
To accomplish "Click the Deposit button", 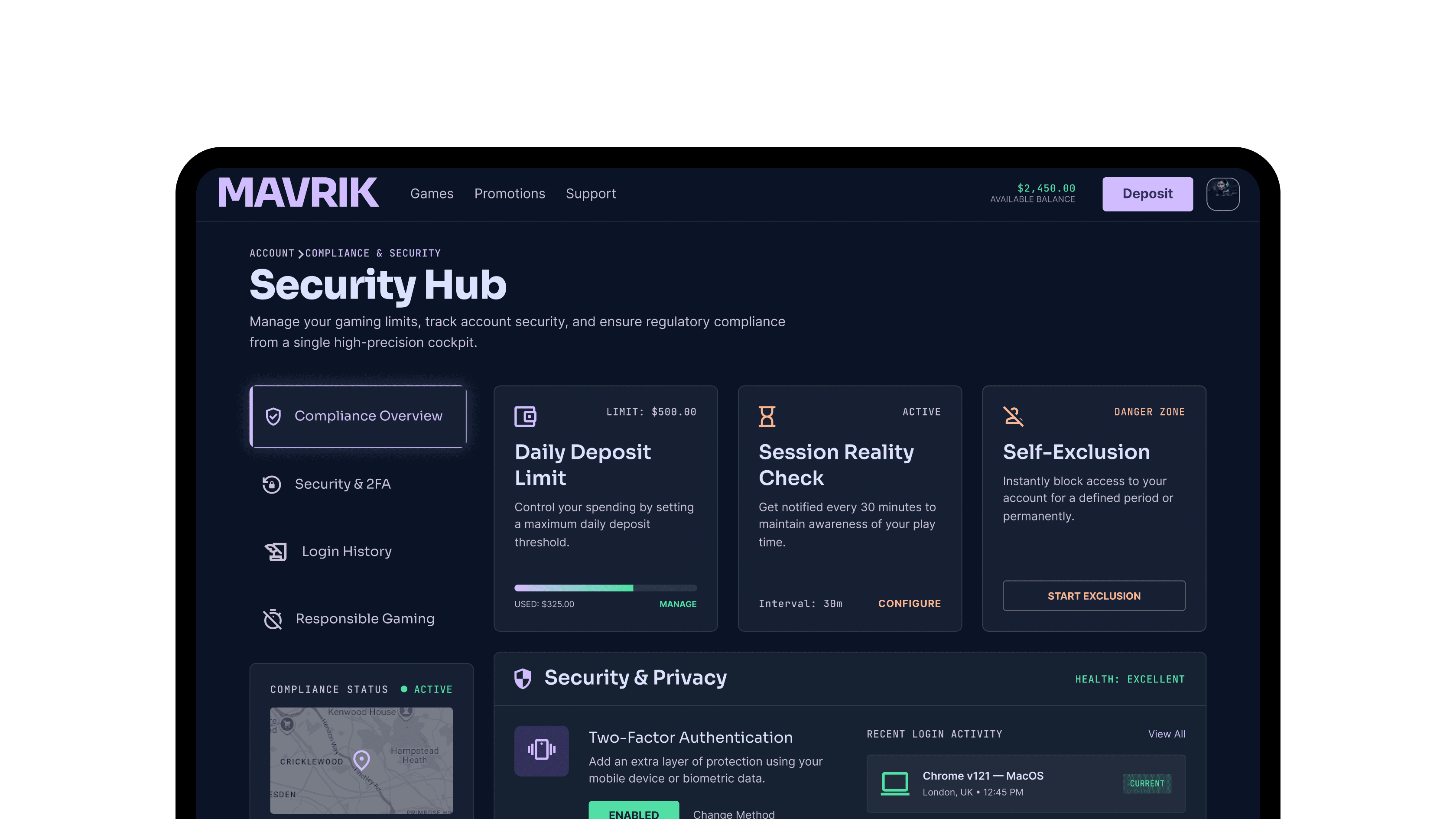I will click(x=1147, y=194).
